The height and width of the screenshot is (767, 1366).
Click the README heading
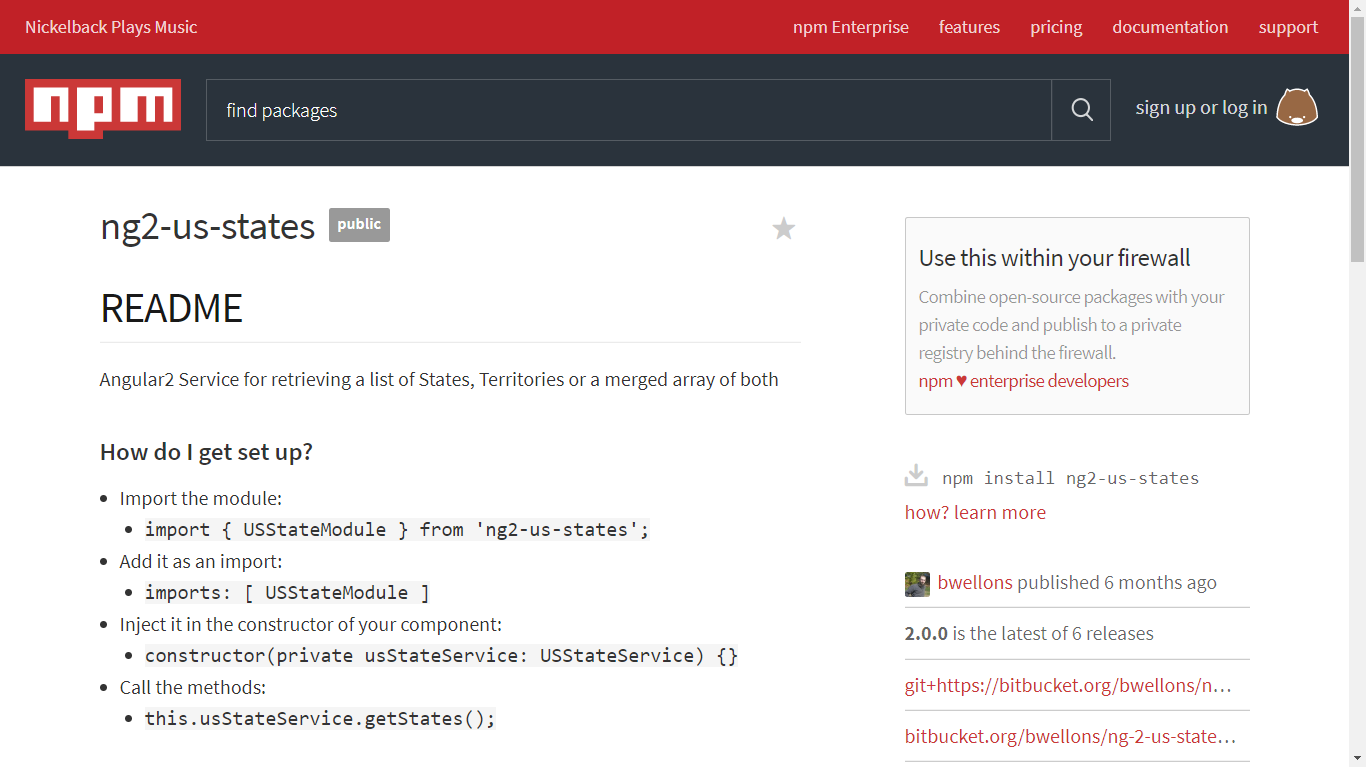pyautogui.click(x=172, y=308)
